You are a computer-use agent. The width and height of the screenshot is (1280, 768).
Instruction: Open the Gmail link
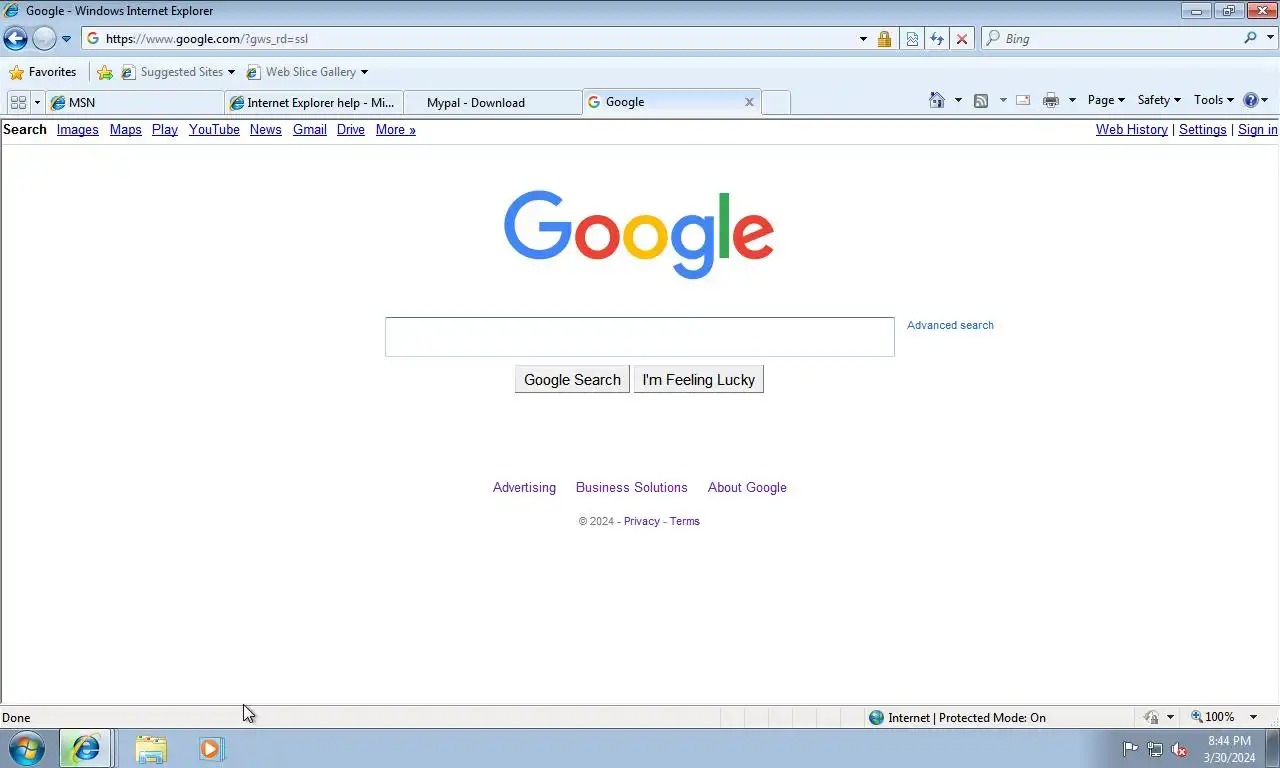pos(310,130)
